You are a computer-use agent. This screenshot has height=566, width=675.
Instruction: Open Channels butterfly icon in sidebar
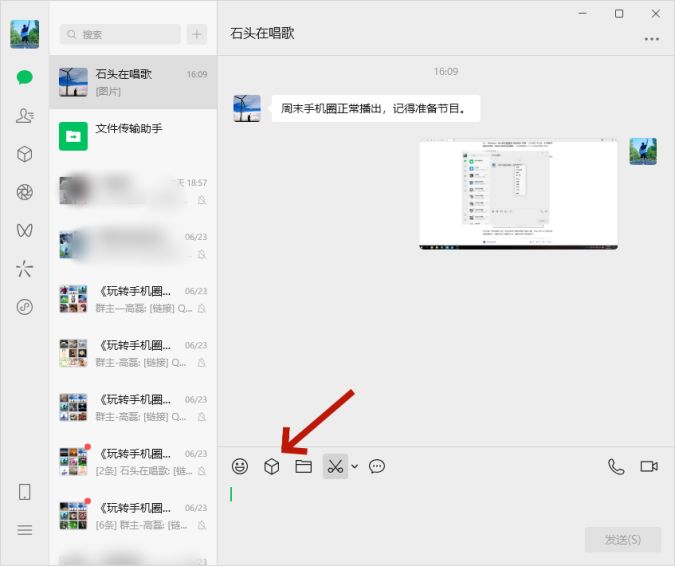click(25, 230)
